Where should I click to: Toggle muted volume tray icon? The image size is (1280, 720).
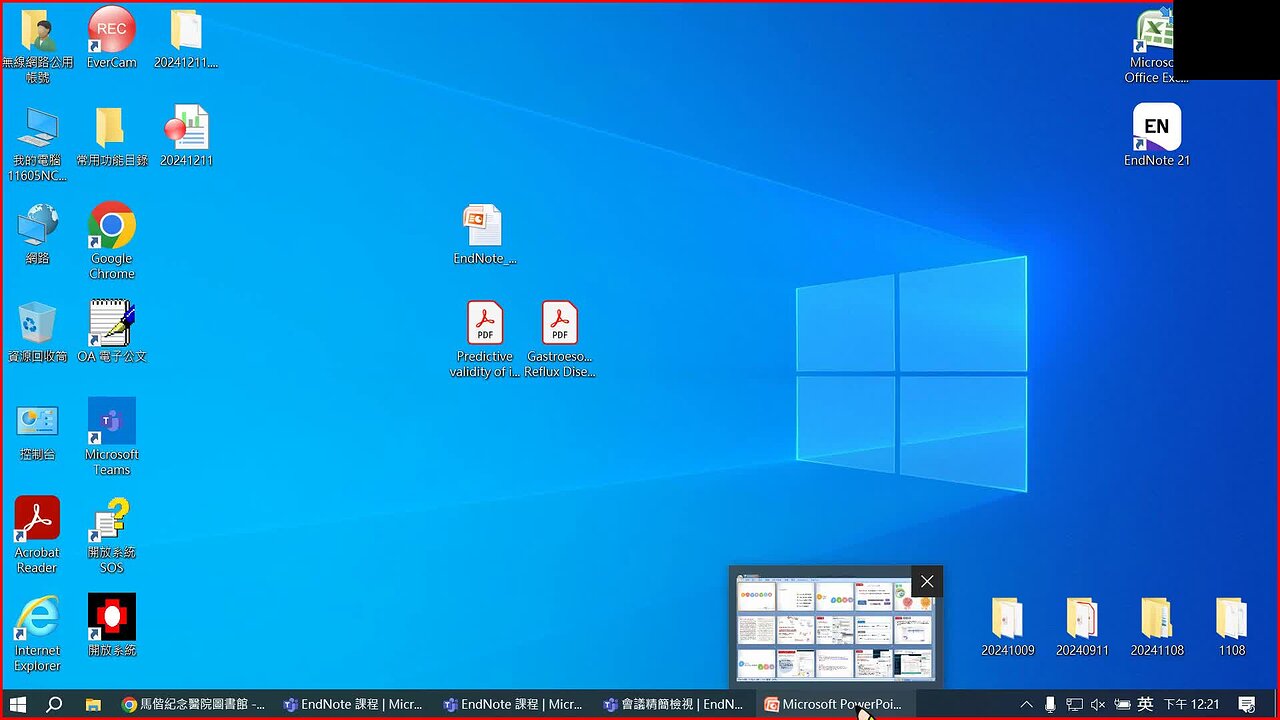(1098, 704)
